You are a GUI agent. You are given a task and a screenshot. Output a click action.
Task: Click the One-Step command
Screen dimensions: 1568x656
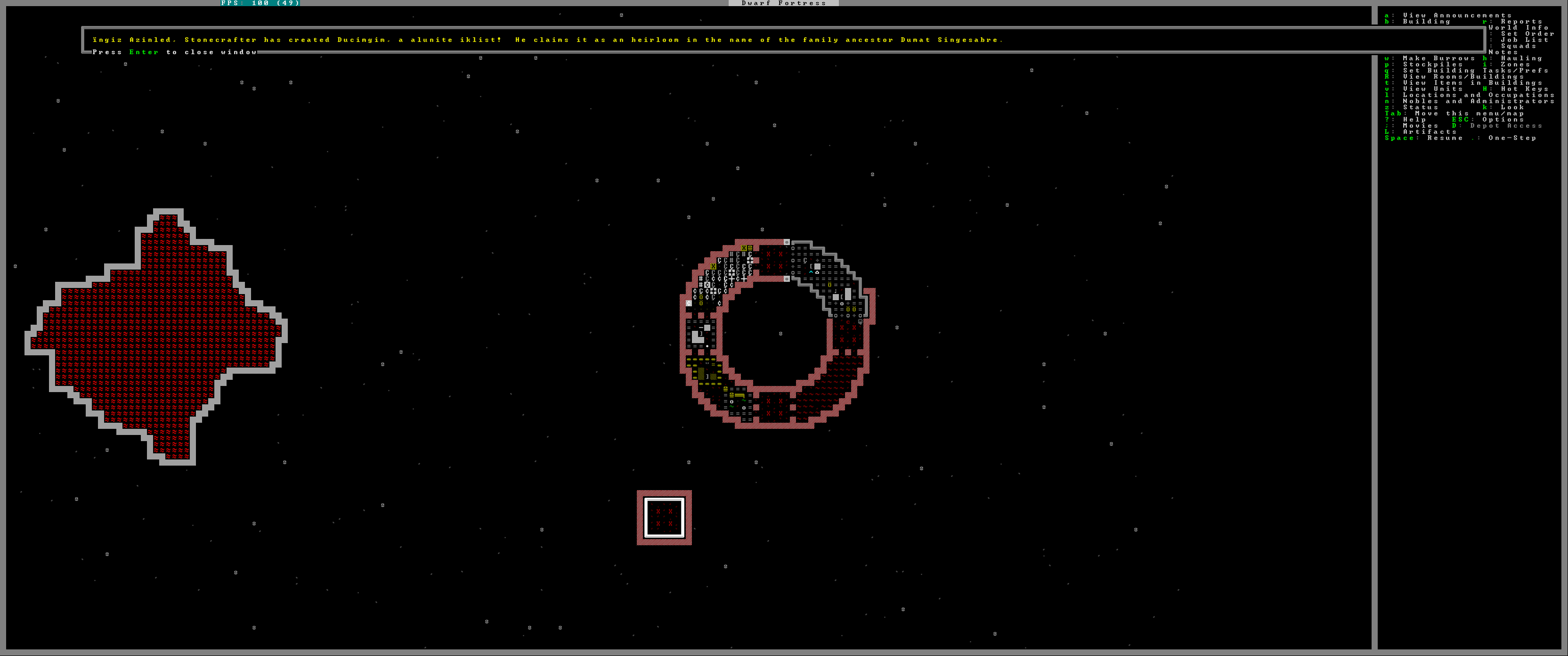(1503, 138)
